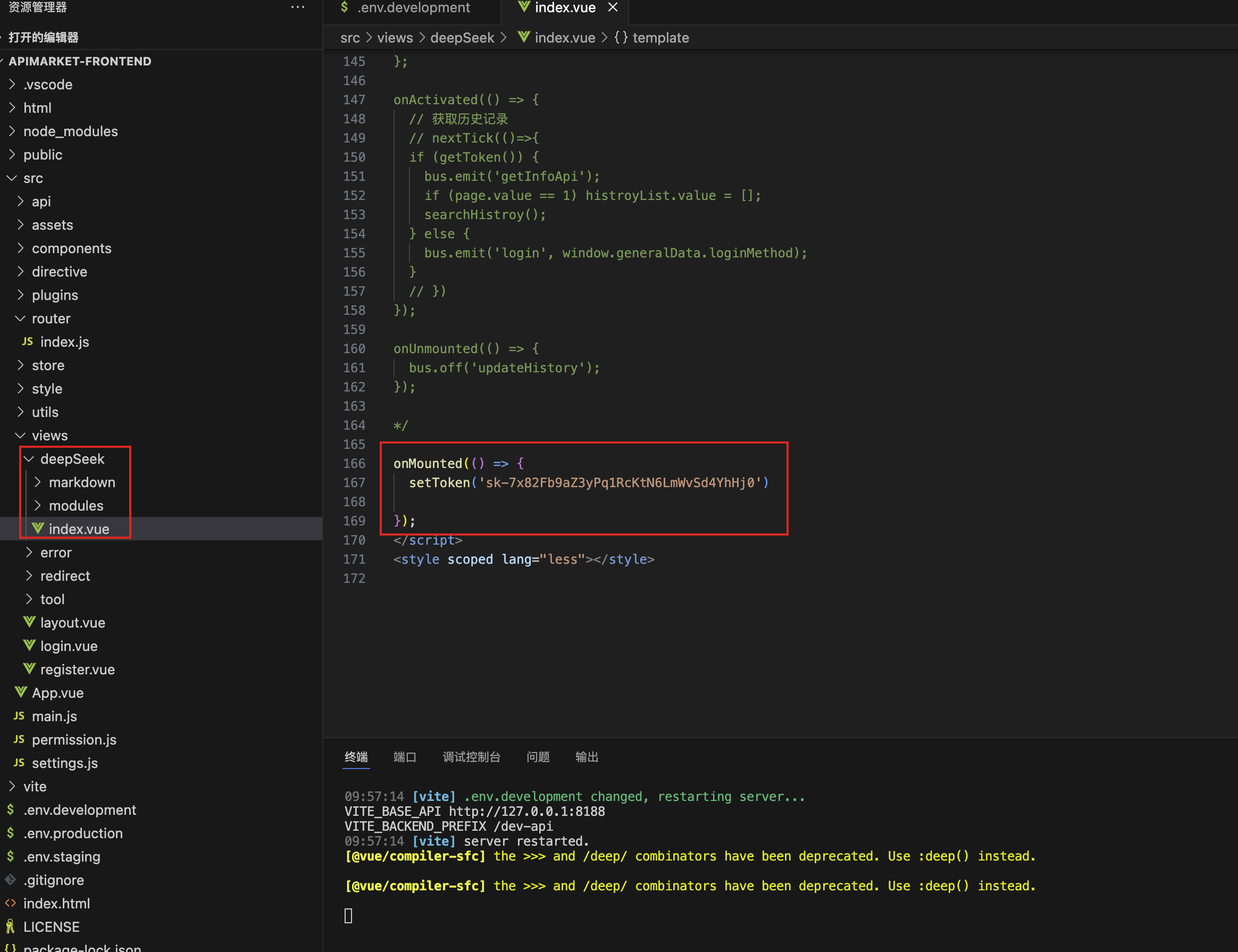
Task: Click line 168 in the code editor
Action: [510, 502]
